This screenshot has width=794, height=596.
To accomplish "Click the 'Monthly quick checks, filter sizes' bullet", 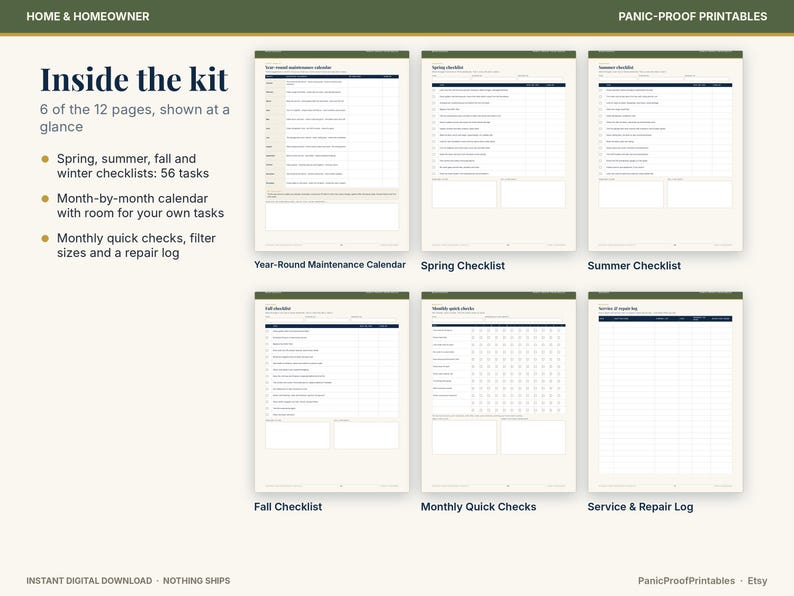I will (x=136, y=246).
